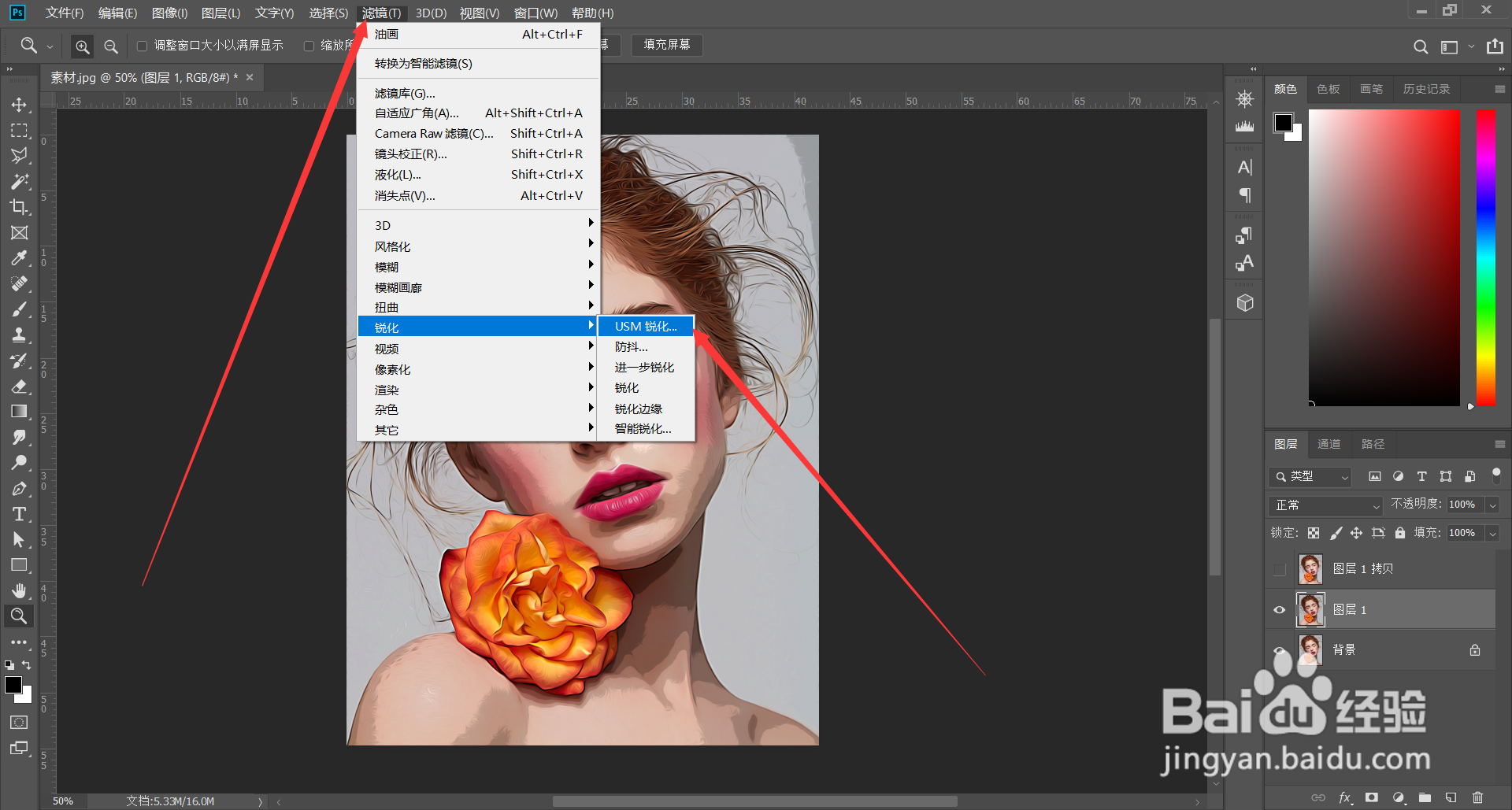The height and width of the screenshot is (810, 1512).
Task: Toggle the layer filtering switch
Action: pyautogui.click(x=1496, y=475)
